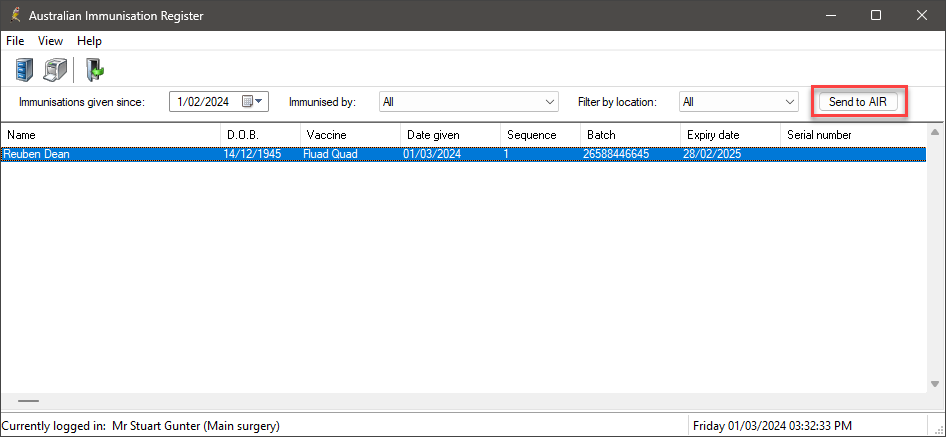946x437 pixels.
Task: Sort by the Name column header
Action: (110, 135)
